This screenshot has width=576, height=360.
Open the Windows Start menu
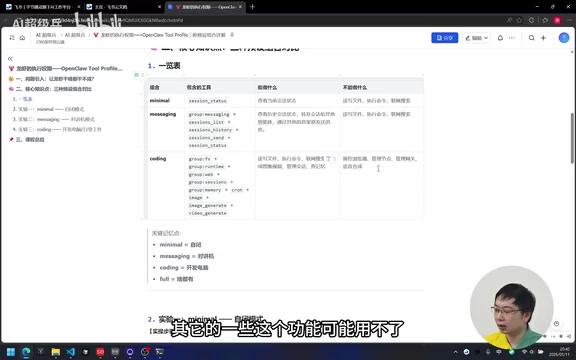[x=11, y=352]
